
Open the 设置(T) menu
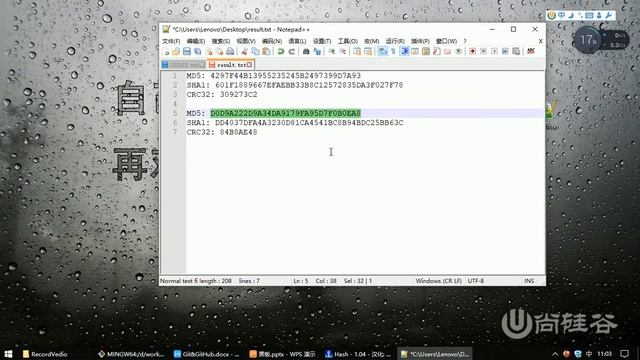click(x=322, y=41)
